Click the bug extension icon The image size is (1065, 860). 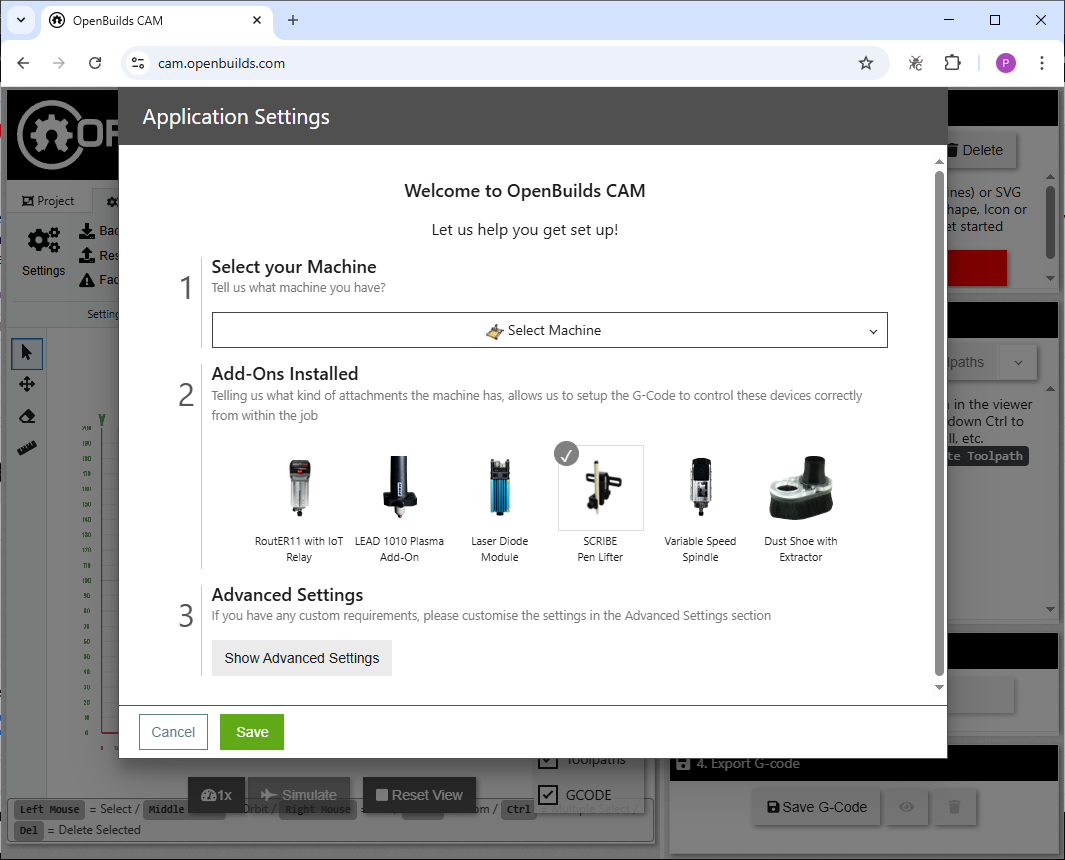click(x=916, y=63)
